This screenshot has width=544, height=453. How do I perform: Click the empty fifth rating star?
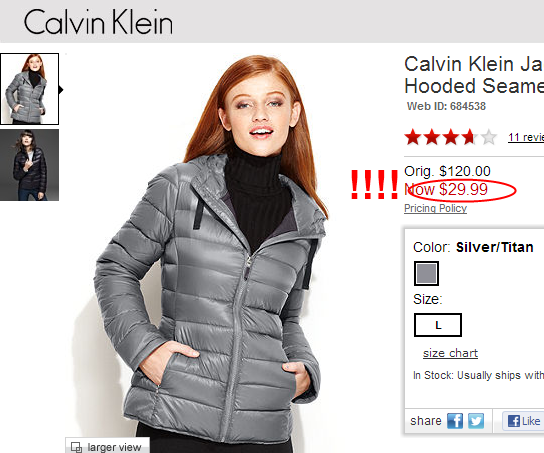[x=488, y=137]
